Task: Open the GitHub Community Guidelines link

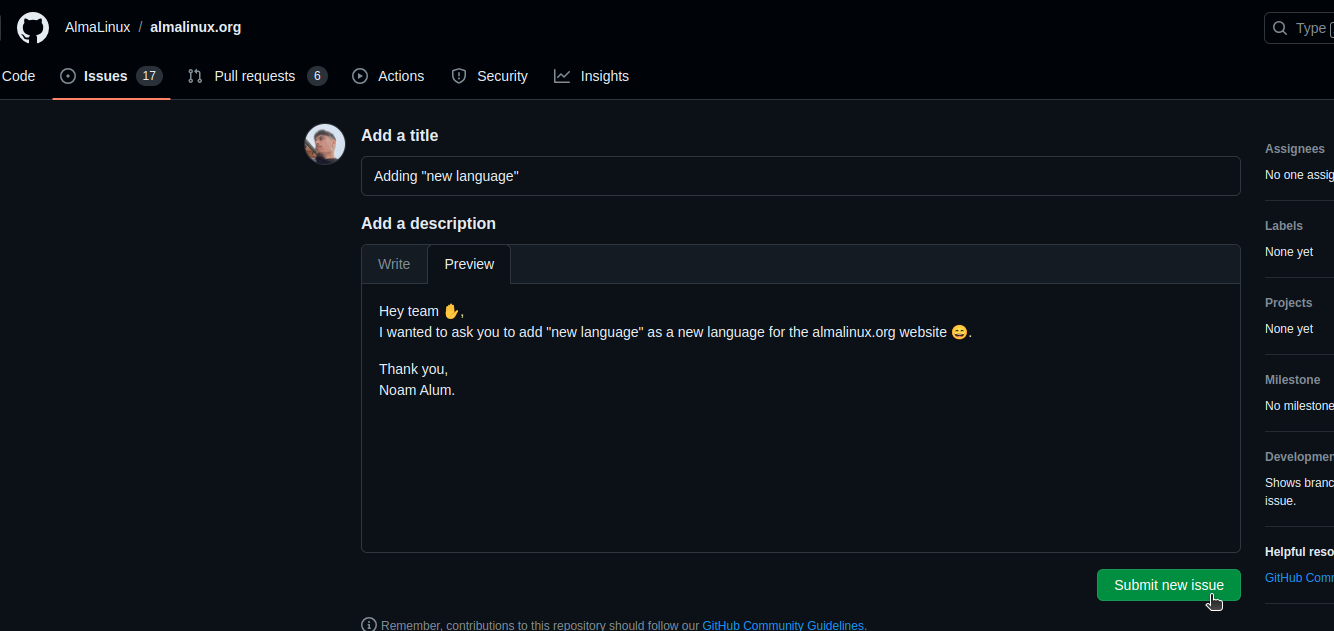Action: point(782,625)
